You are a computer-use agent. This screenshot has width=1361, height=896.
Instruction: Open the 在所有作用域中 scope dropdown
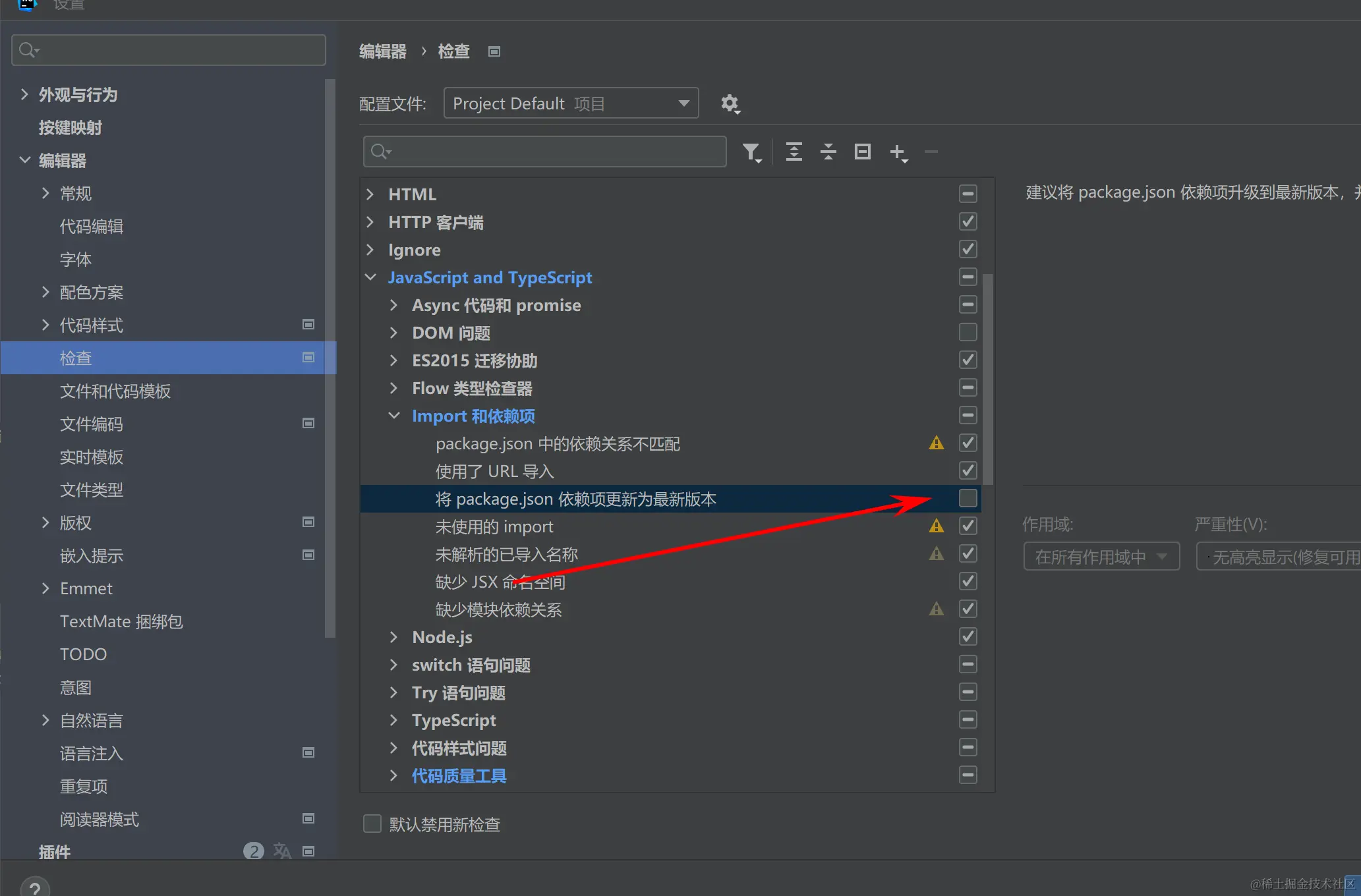[x=1101, y=557]
